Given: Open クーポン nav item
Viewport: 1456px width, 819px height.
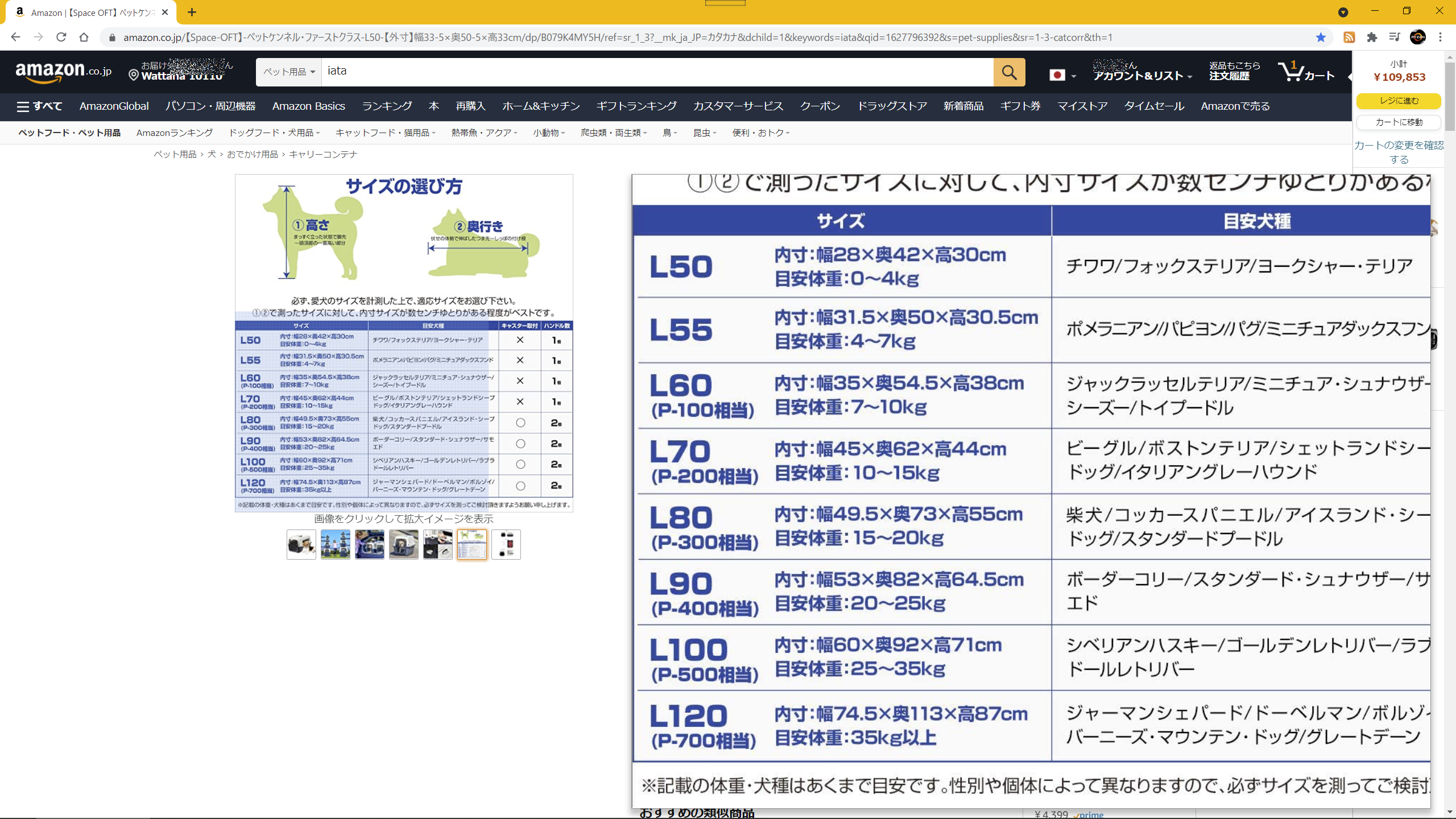Looking at the screenshot, I should [x=820, y=106].
